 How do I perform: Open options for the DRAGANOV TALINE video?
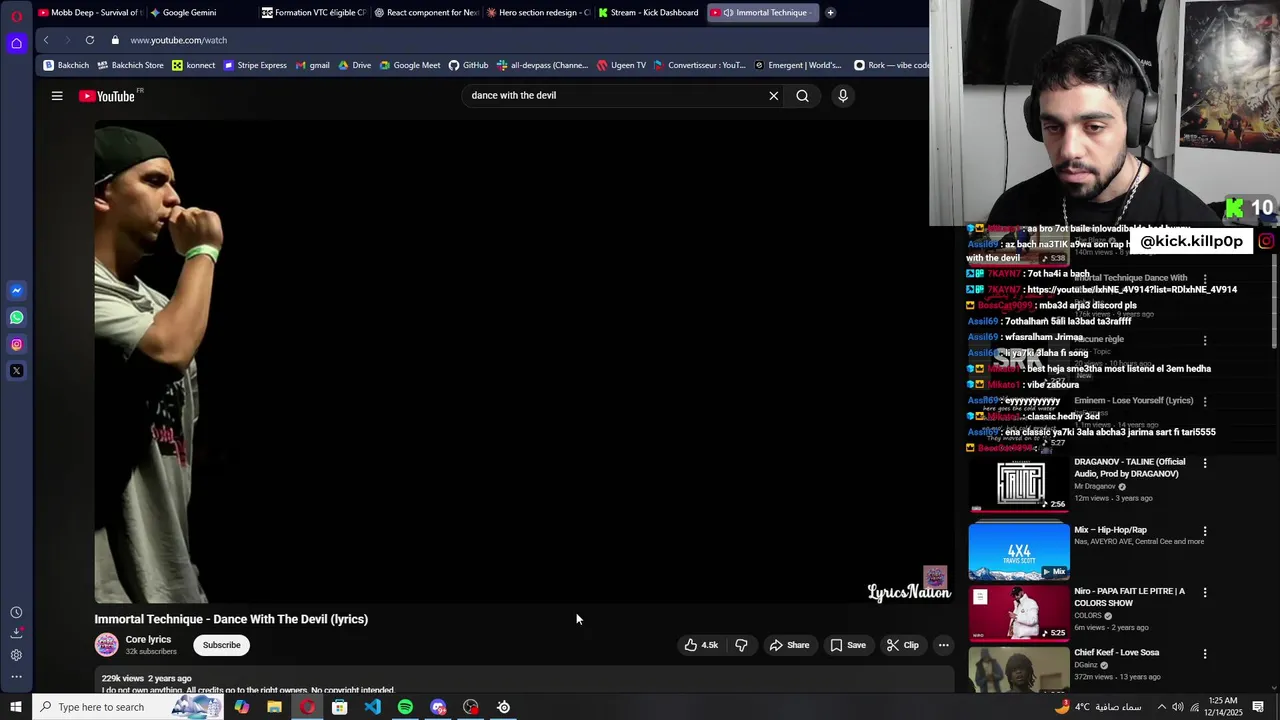[x=1205, y=463]
